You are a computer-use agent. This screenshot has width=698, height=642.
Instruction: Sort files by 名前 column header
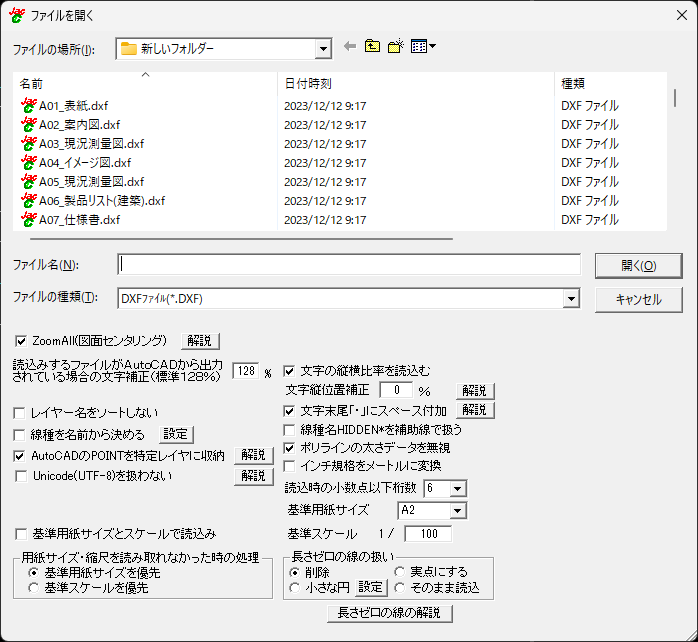(x=32, y=84)
